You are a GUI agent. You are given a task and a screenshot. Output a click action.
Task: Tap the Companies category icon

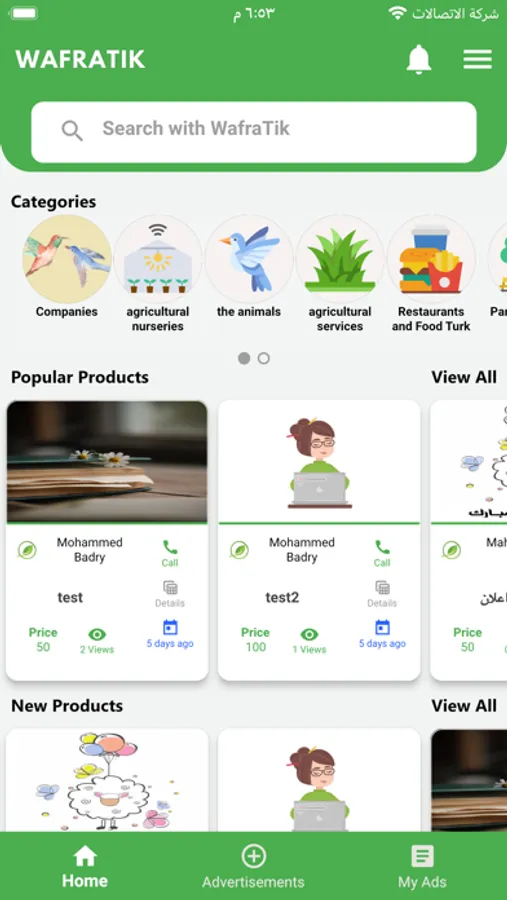click(x=67, y=259)
